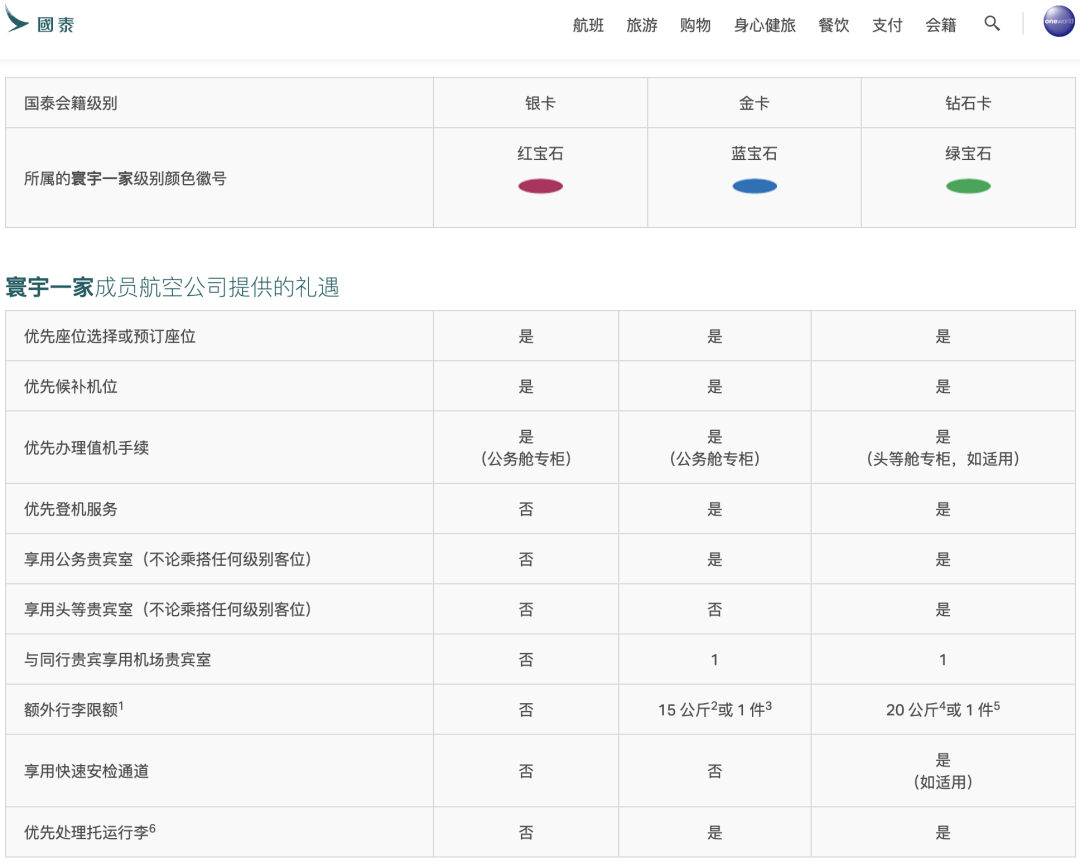1080x862 pixels.
Task: Click the oneworld alliance logo
Action: point(1057,21)
